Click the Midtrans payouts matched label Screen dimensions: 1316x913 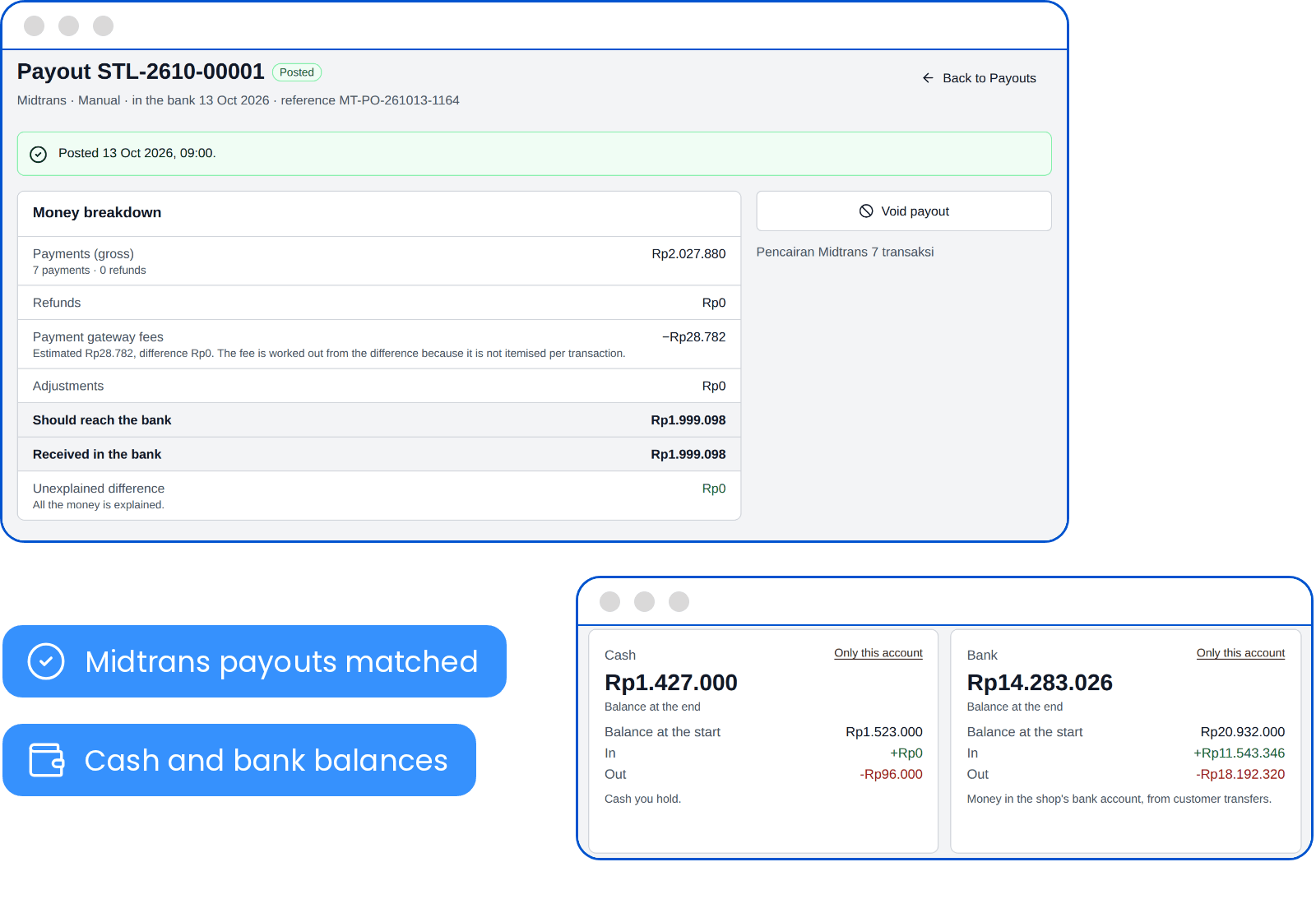coord(281,661)
